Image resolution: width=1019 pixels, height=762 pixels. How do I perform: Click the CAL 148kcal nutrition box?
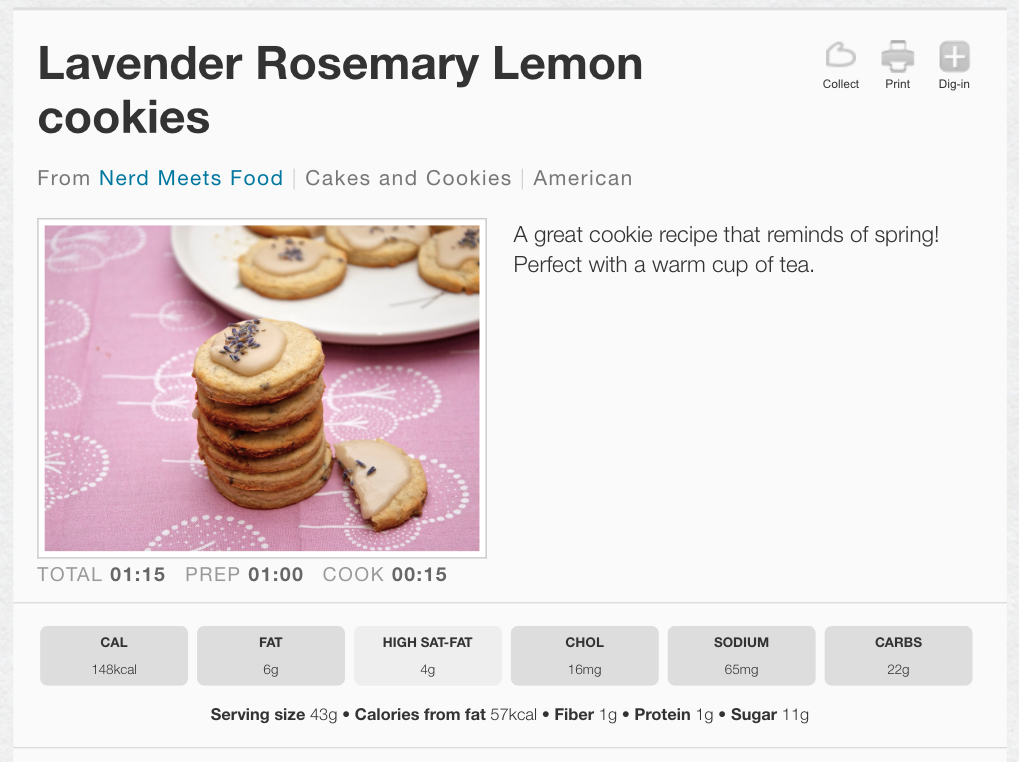(114, 655)
